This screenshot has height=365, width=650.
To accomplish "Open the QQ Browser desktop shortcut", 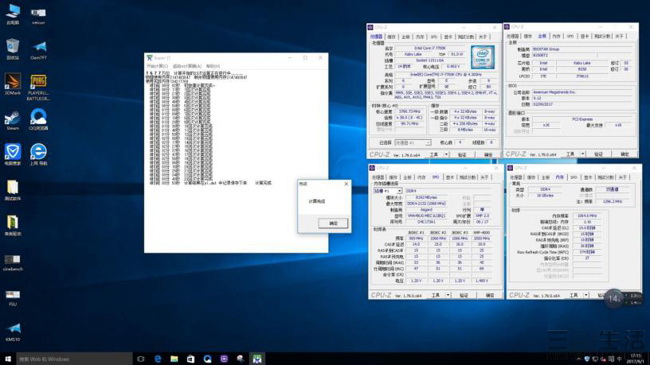I will coord(38,119).
